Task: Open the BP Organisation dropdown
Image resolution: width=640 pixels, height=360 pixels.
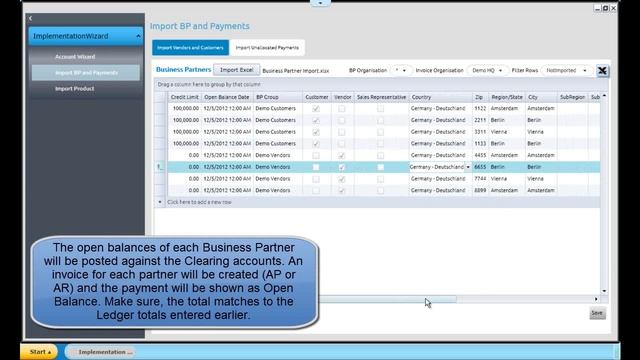Action: point(400,70)
